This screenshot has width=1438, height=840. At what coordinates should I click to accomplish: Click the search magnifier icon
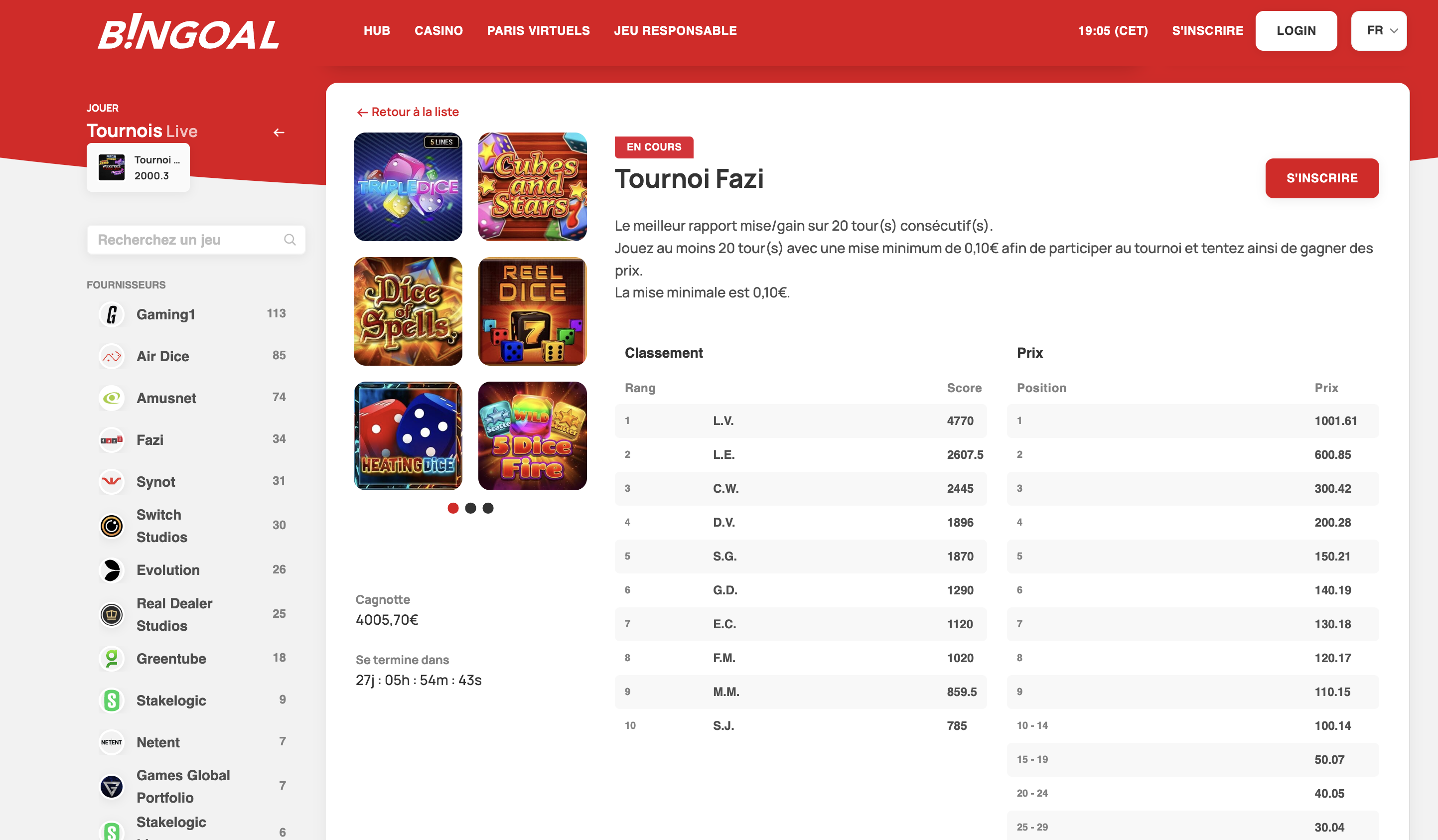pyautogui.click(x=290, y=240)
